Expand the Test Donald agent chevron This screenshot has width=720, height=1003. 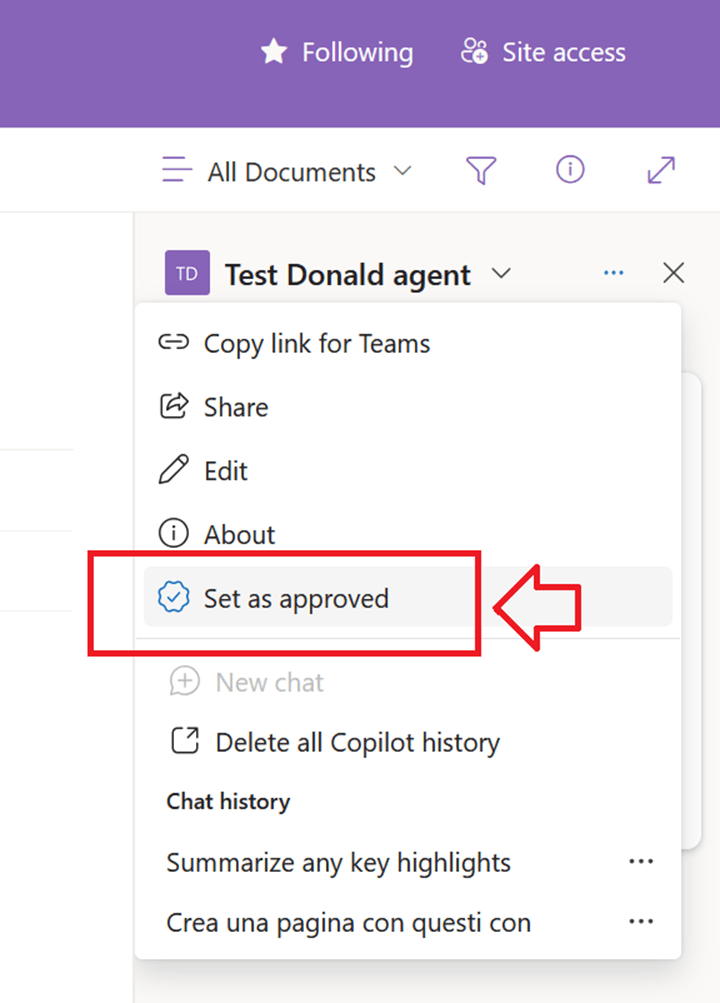[x=502, y=273]
